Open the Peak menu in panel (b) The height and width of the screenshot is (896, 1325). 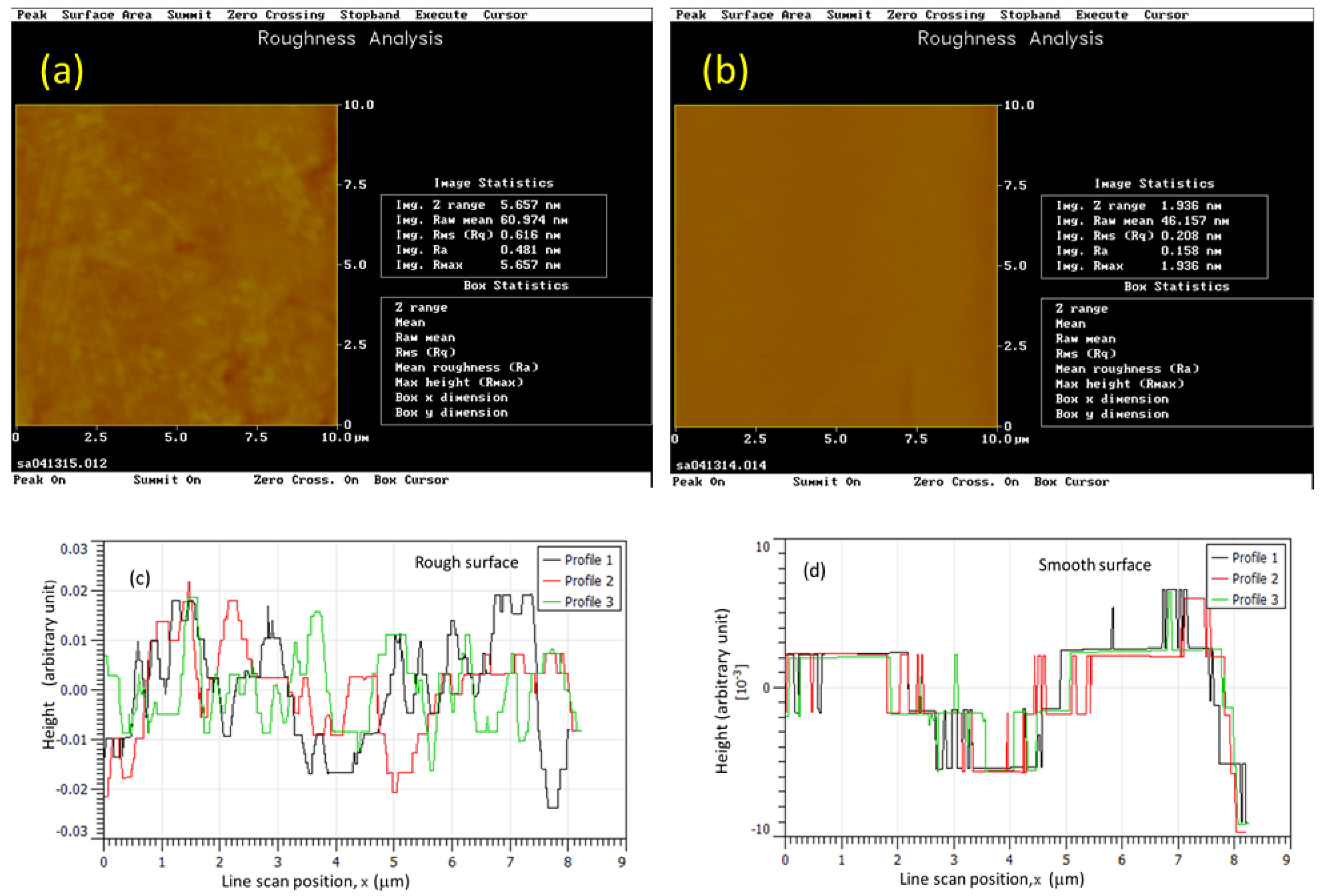tap(691, 15)
